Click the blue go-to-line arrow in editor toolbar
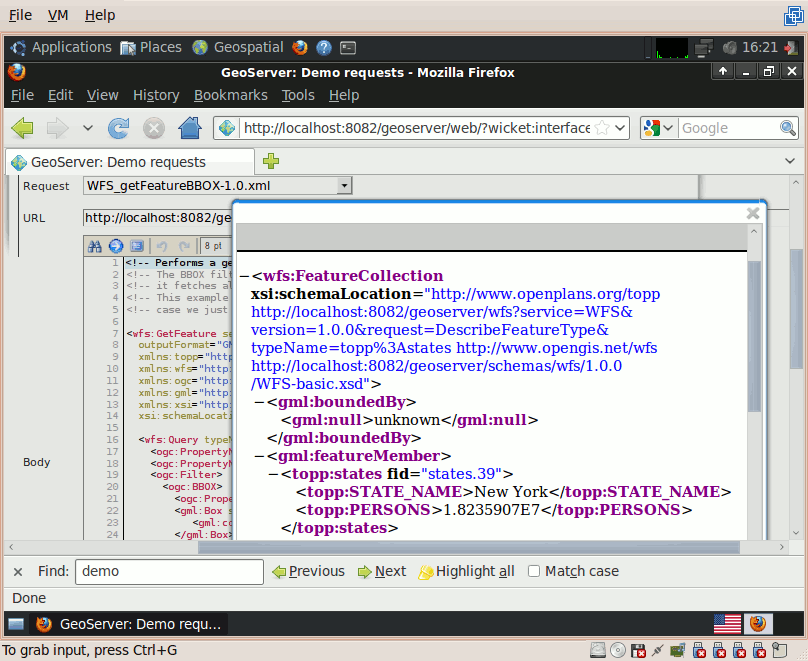The width and height of the screenshot is (808, 661). [x=116, y=246]
